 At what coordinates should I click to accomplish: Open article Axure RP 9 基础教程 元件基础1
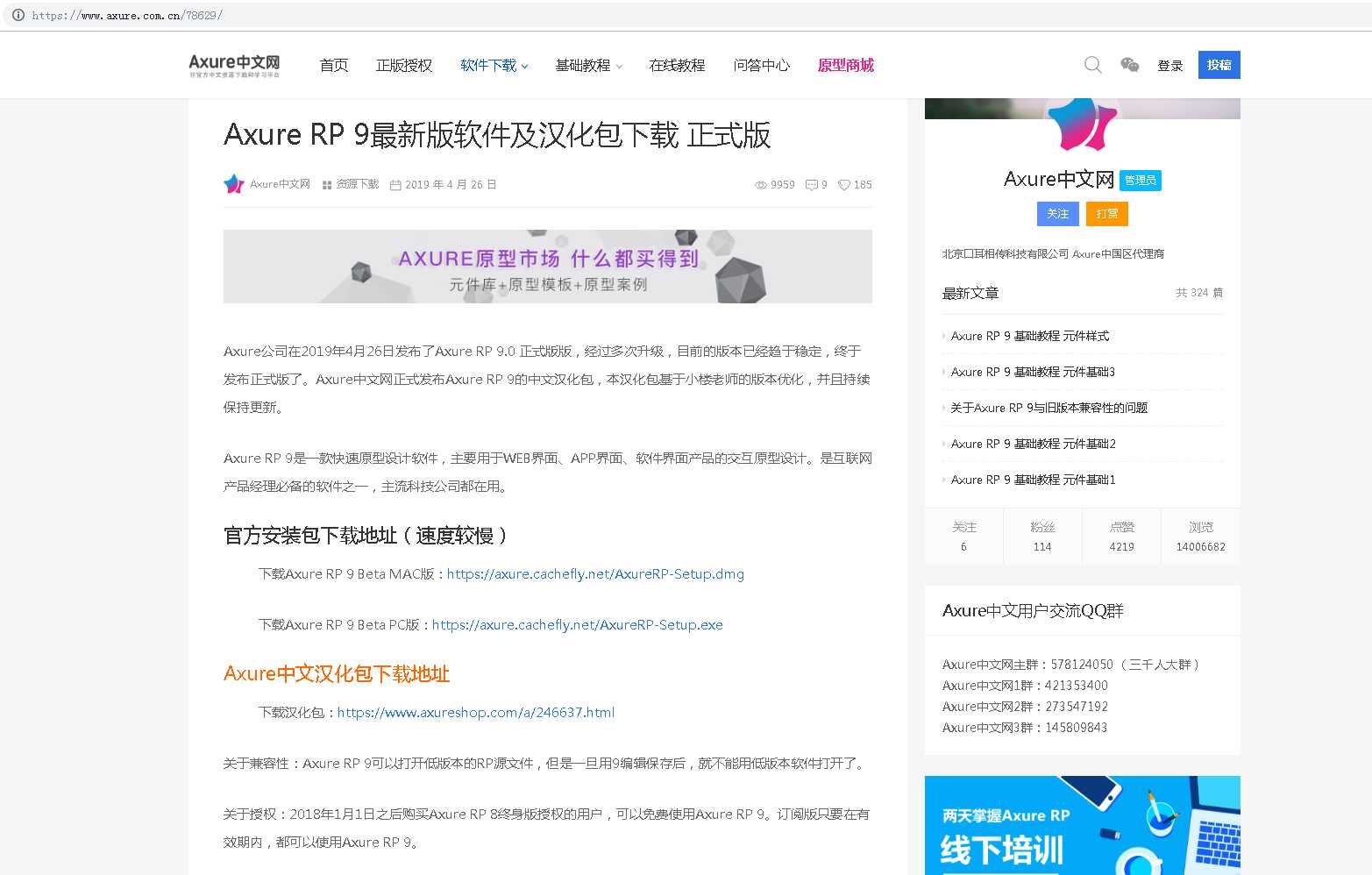pos(1034,480)
